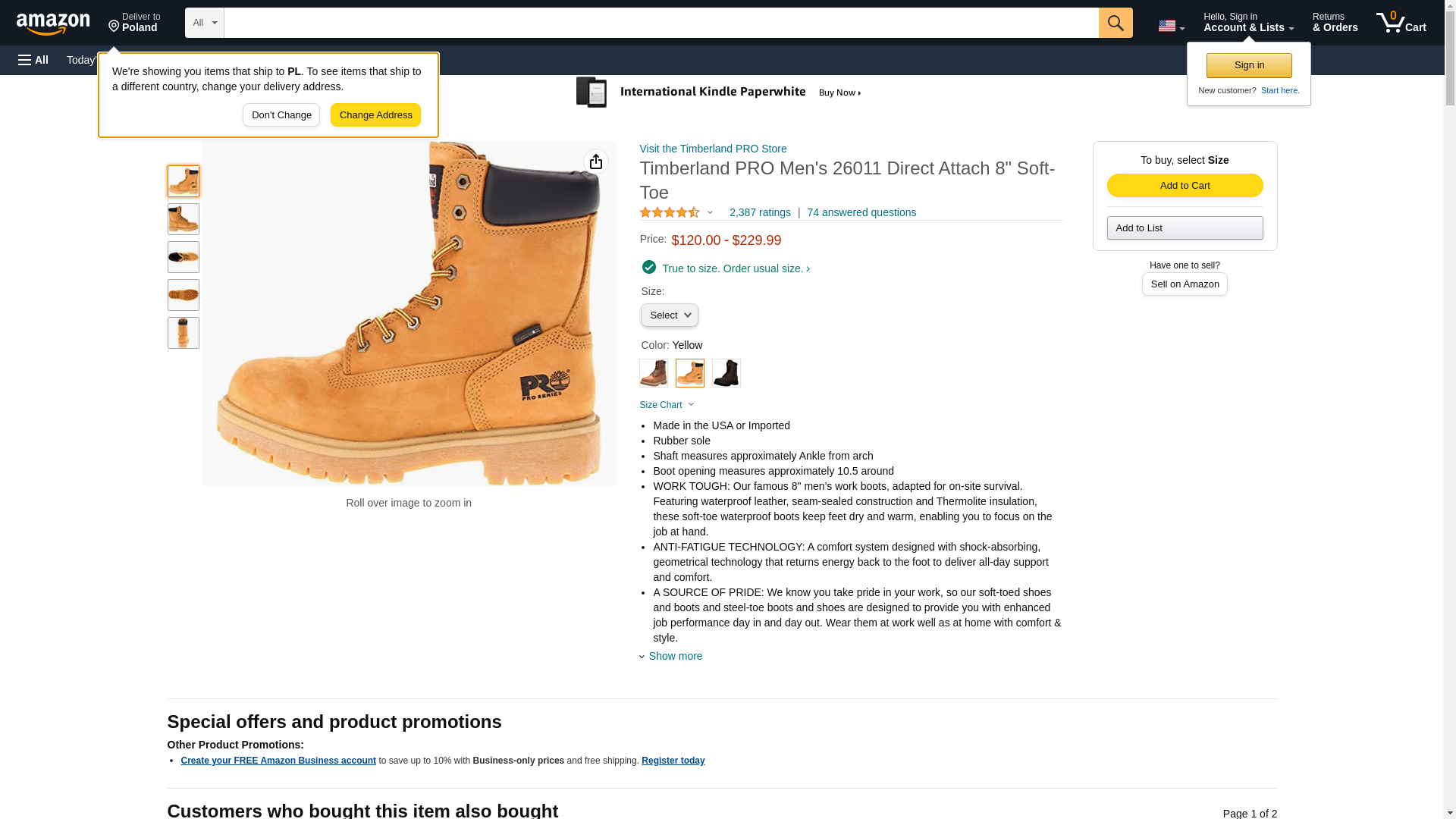Open Account & Lists menu
Viewport: 1456px width, 819px height.
pos(1248,23)
